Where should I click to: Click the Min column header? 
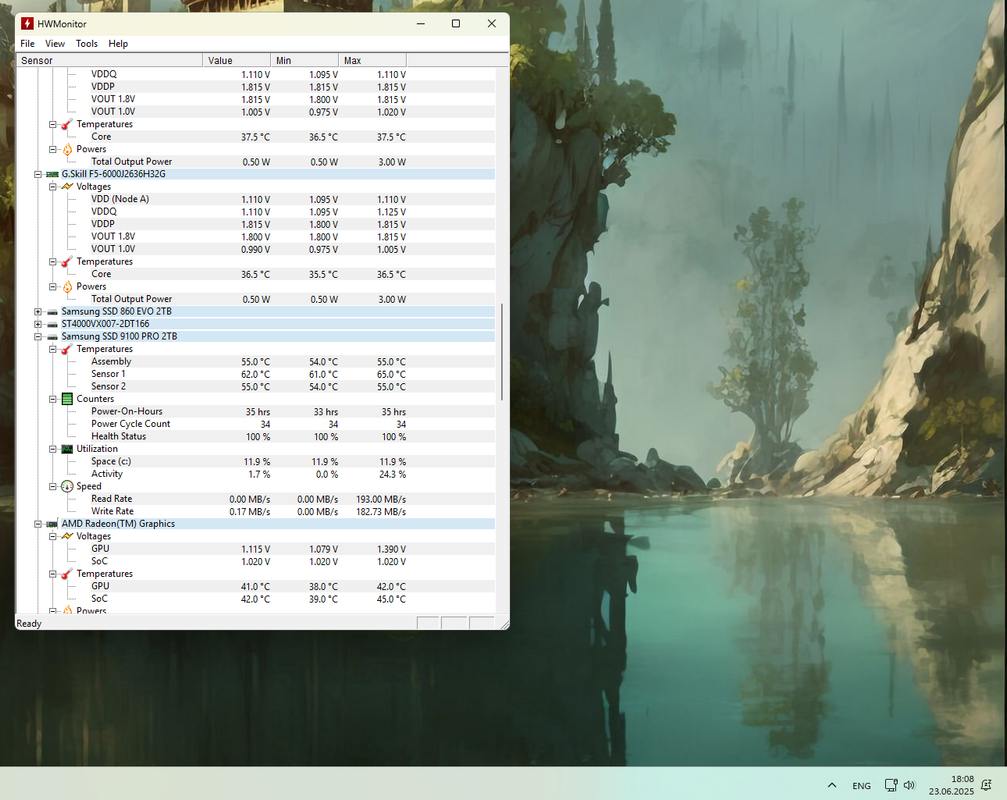click(x=304, y=60)
